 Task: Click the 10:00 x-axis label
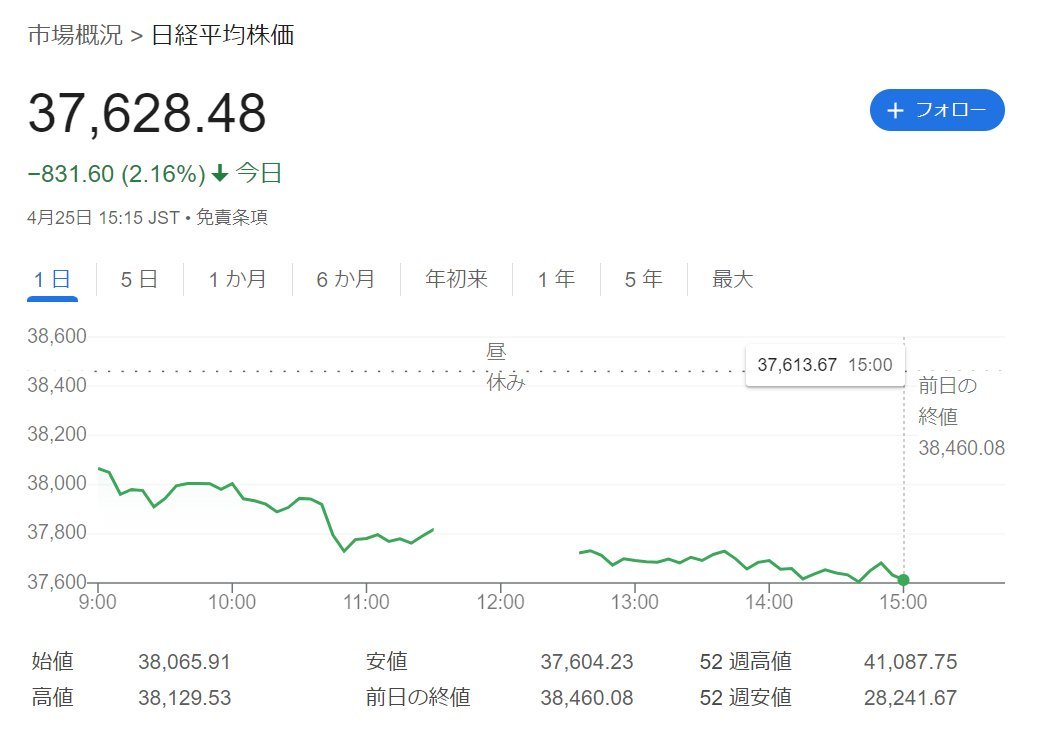pos(232,601)
